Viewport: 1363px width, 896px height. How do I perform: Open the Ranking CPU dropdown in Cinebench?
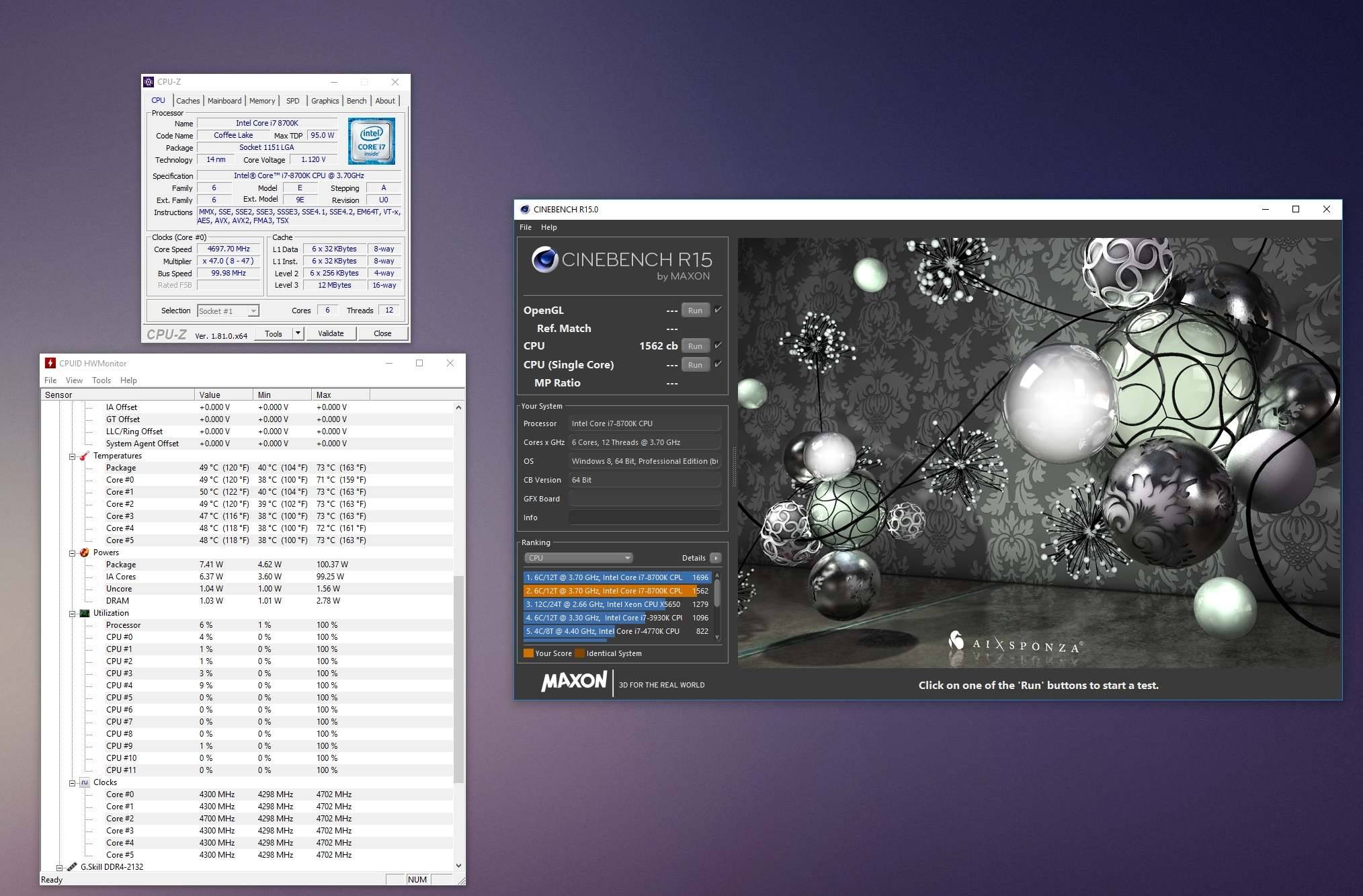coord(578,558)
